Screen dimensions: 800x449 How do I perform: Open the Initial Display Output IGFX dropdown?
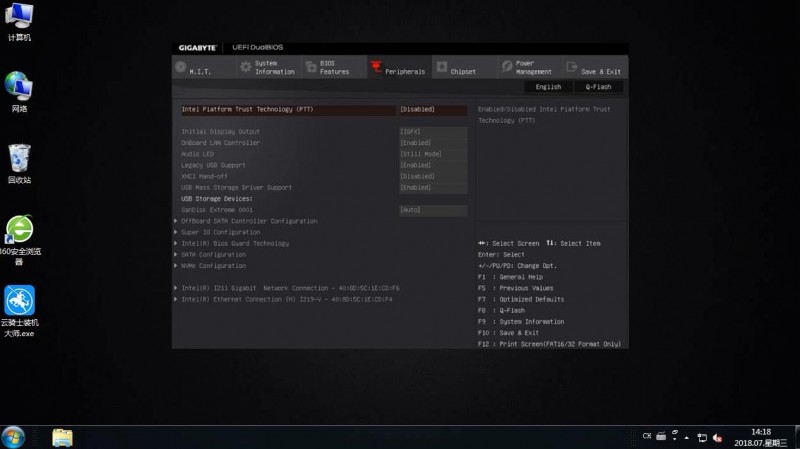point(433,132)
